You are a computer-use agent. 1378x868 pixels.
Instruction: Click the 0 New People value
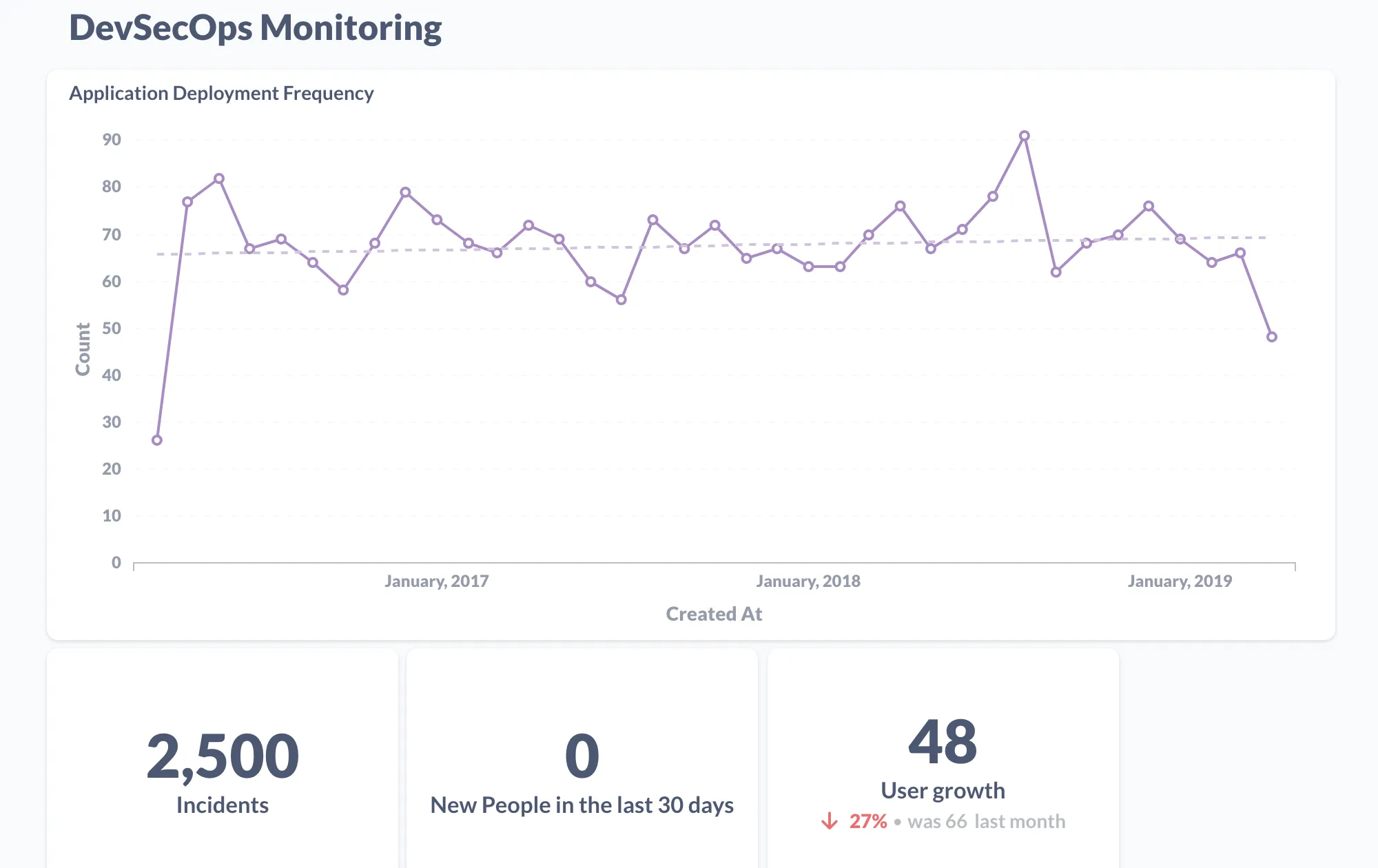pos(582,756)
